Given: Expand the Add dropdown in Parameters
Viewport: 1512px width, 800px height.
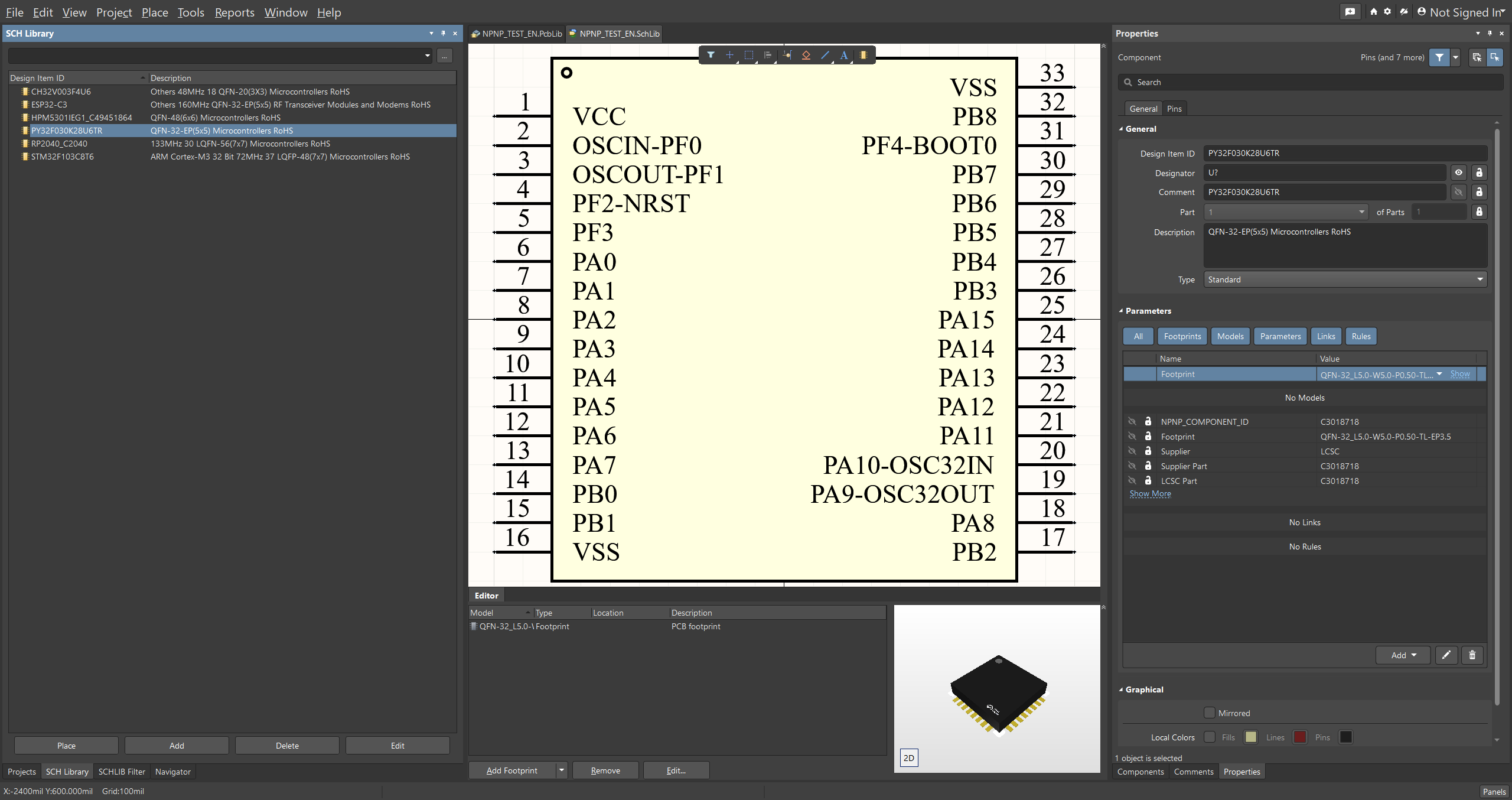Looking at the screenshot, I should coord(1403,655).
